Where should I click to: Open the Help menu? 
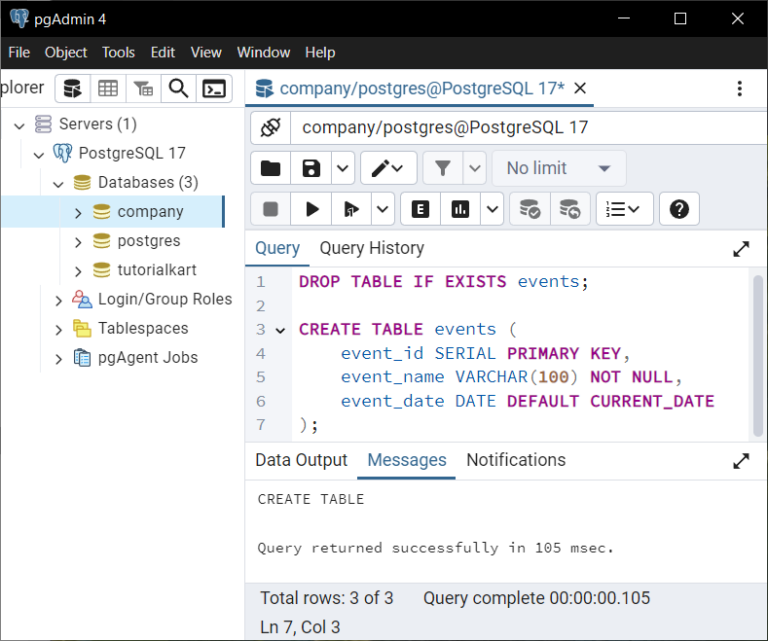coord(320,52)
